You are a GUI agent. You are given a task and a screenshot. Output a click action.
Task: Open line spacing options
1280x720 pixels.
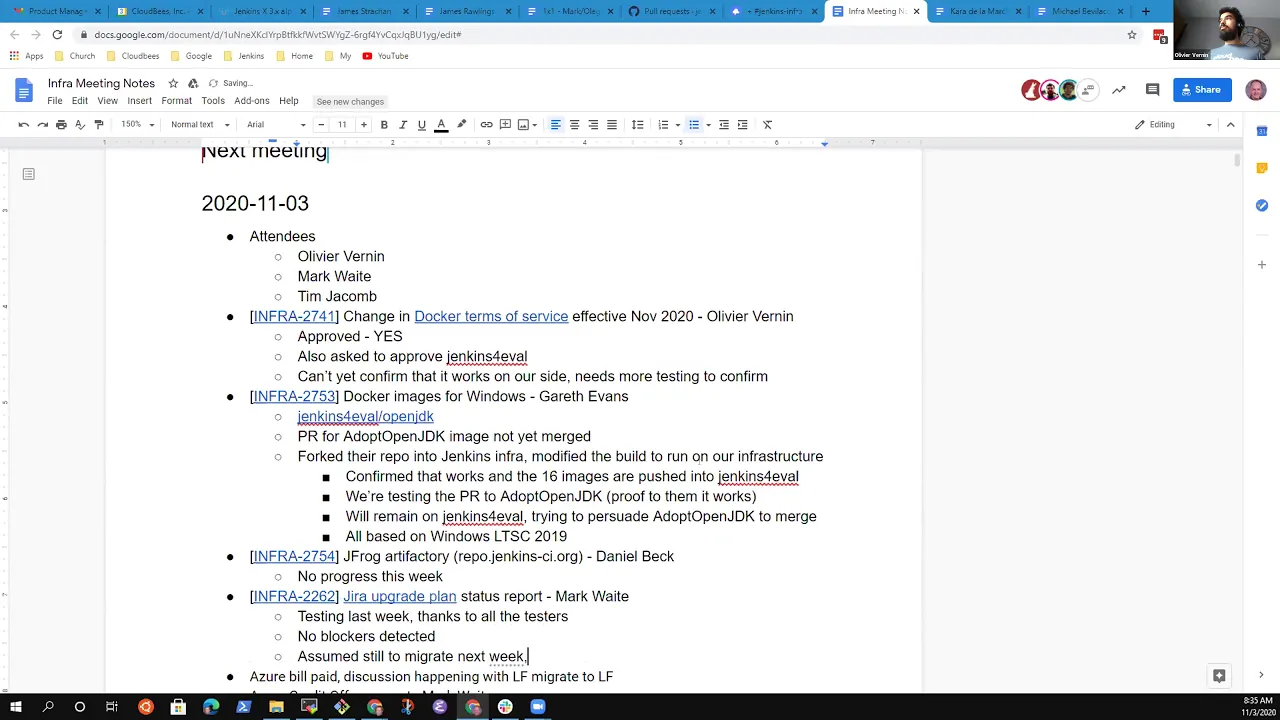[x=637, y=125]
